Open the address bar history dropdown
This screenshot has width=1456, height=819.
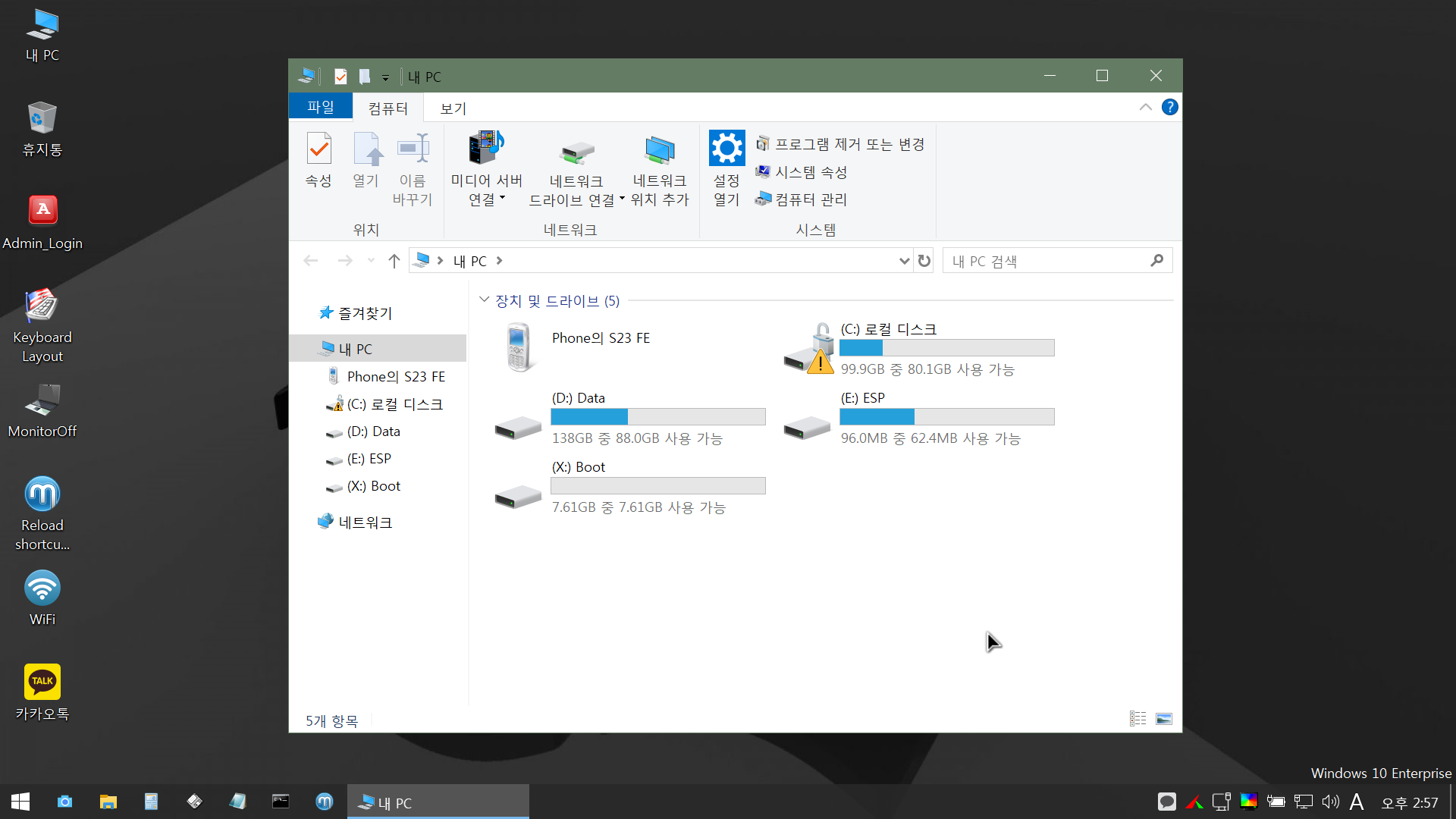click(x=904, y=261)
